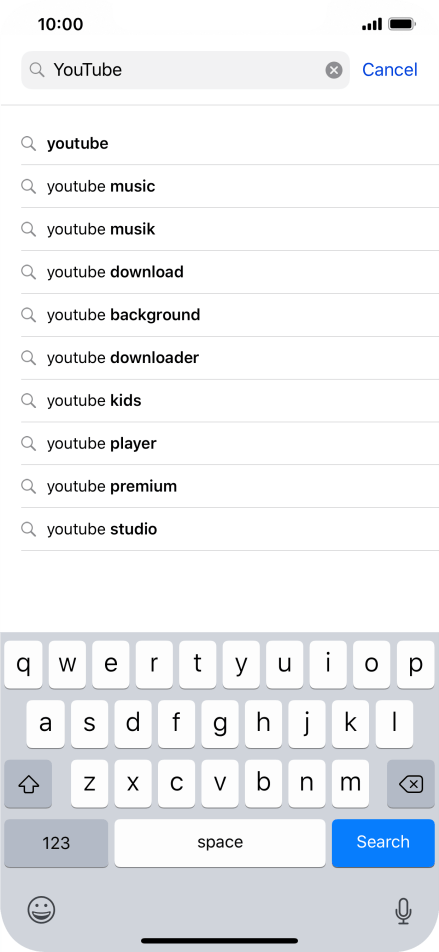
Task: Cancel the search
Action: [390, 70]
